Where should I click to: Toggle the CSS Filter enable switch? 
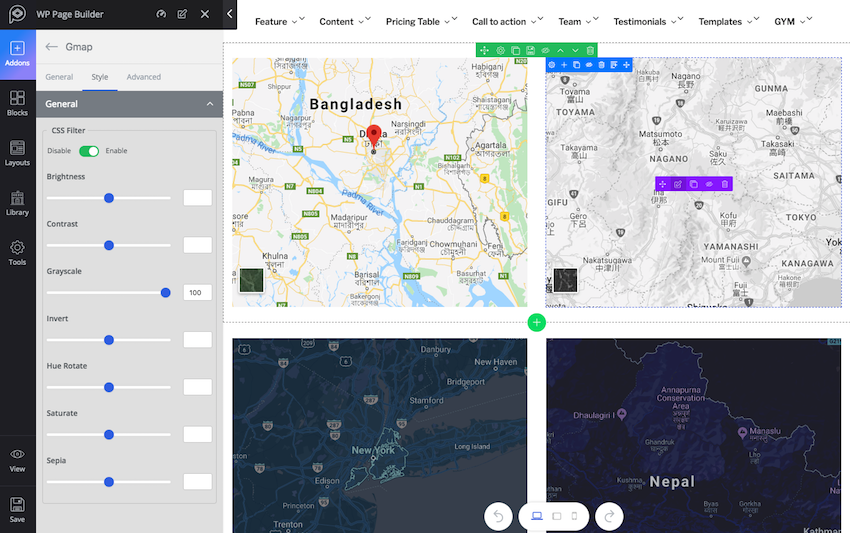point(89,151)
